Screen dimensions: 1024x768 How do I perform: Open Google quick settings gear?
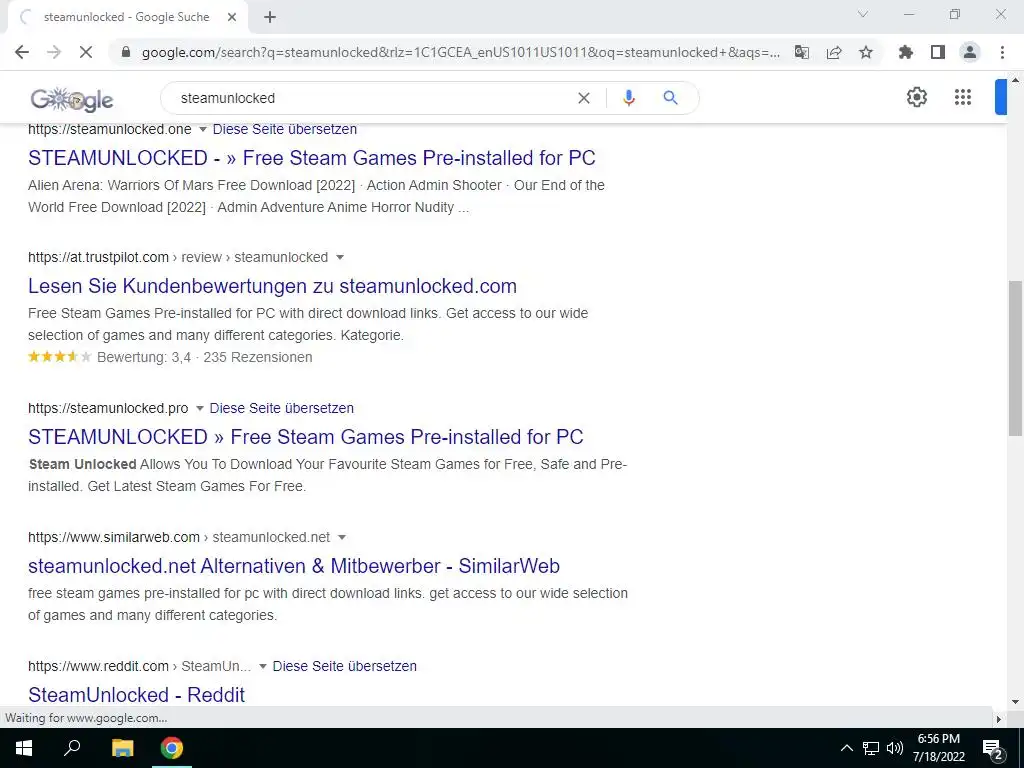pos(917,97)
